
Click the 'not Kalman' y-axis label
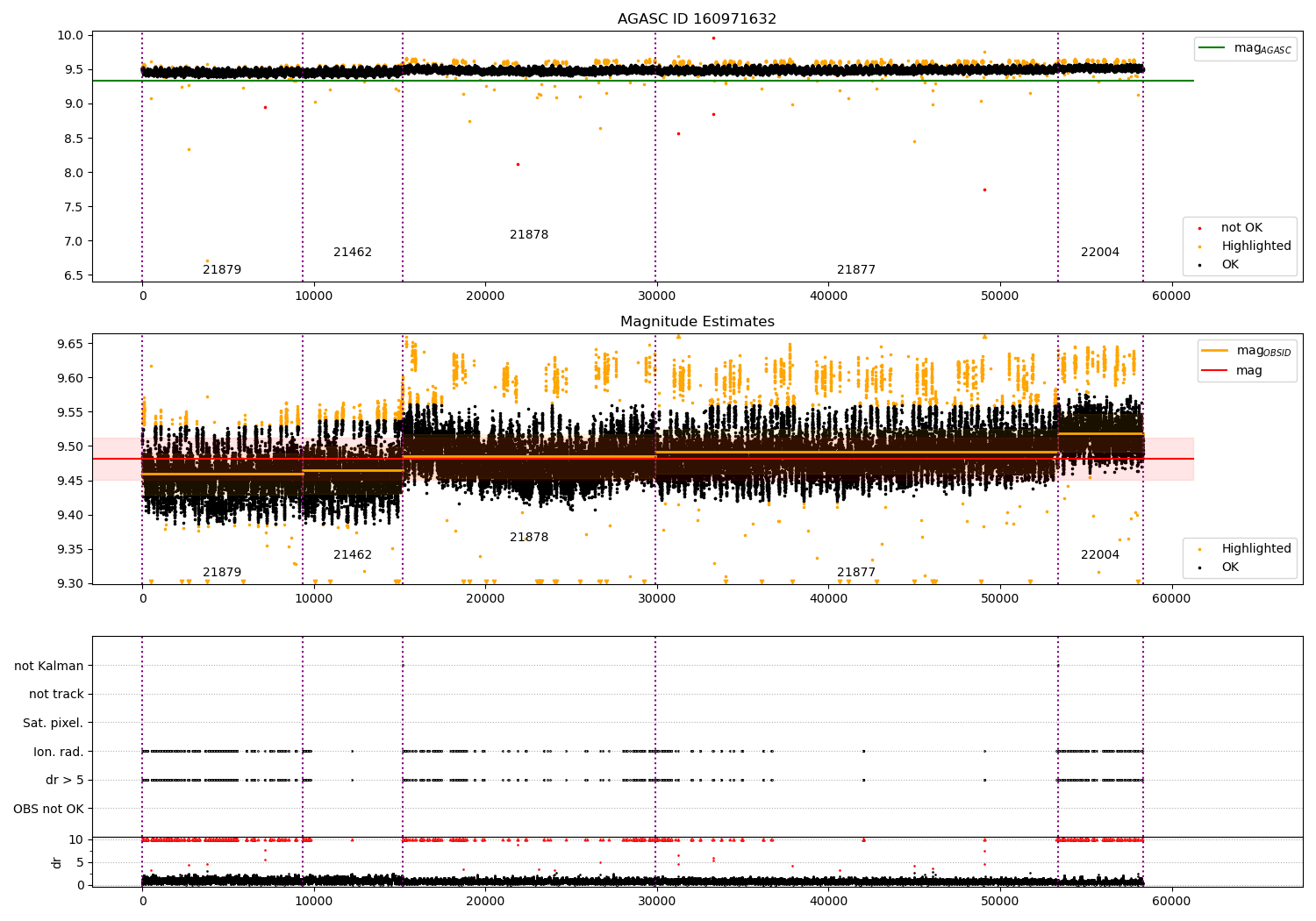pyautogui.click(x=49, y=666)
